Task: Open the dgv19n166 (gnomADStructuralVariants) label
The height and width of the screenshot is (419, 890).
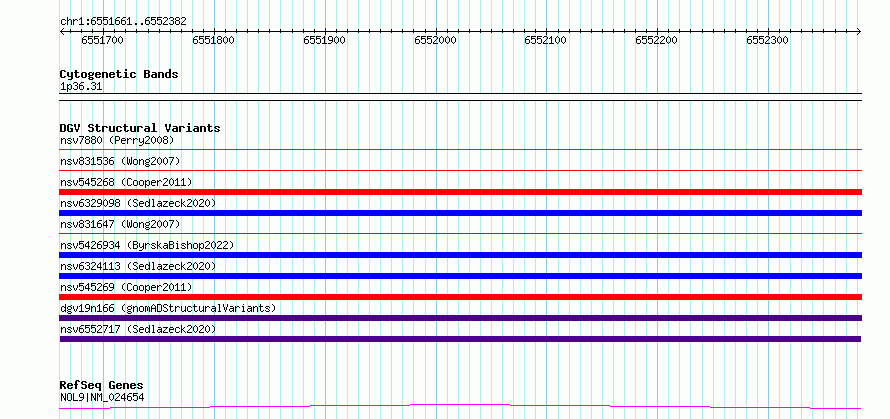Action: pyautogui.click(x=168, y=308)
